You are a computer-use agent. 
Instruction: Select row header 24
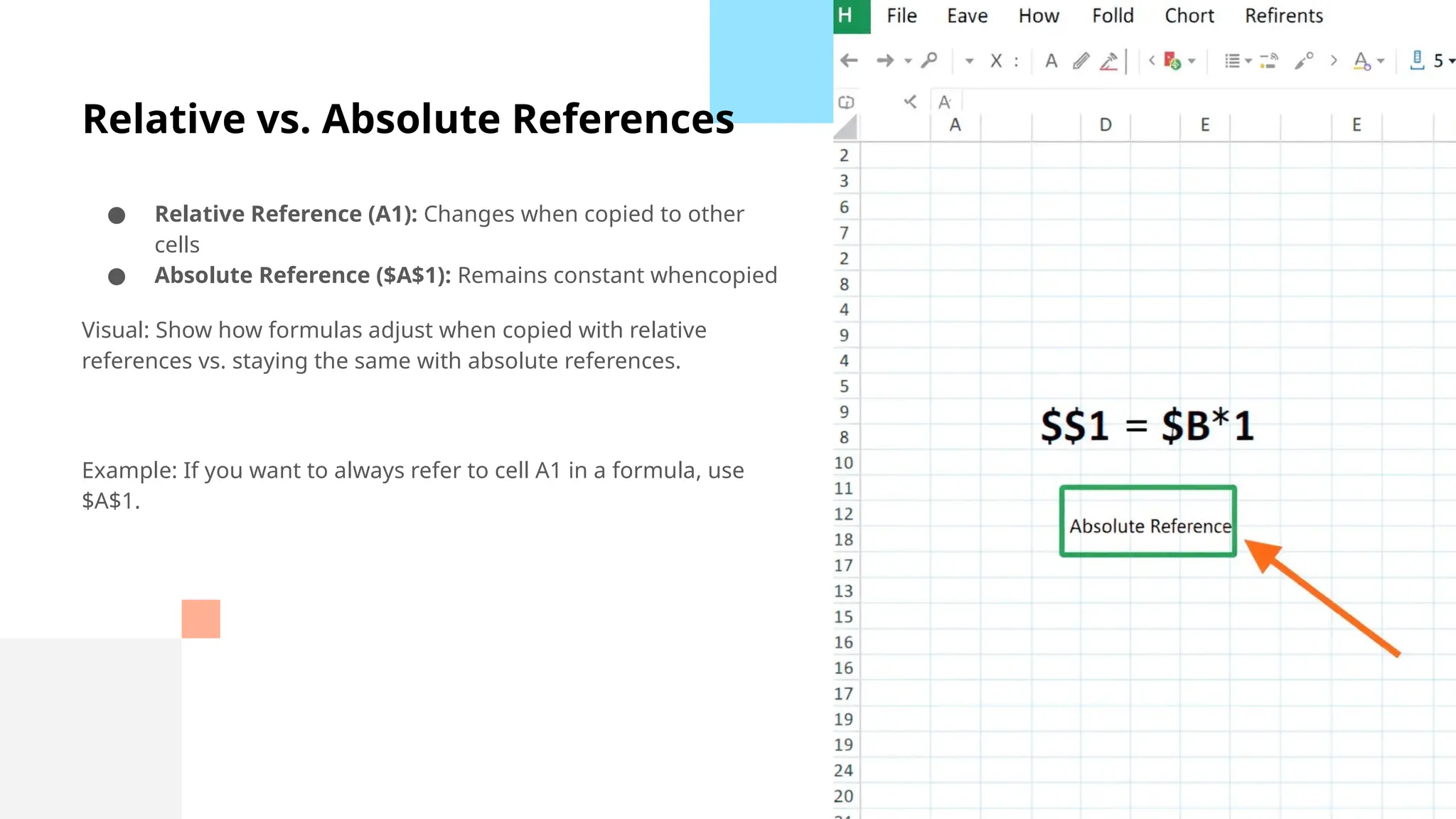(x=845, y=770)
